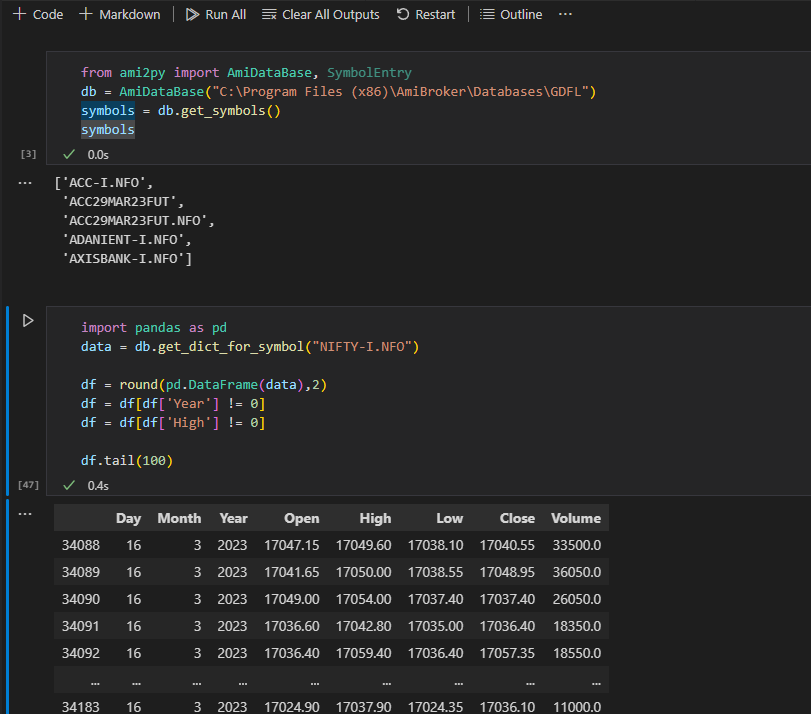Image resolution: width=811 pixels, height=714 pixels.
Task: Click execution count [3] of the first cell
Action: tap(26, 154)
